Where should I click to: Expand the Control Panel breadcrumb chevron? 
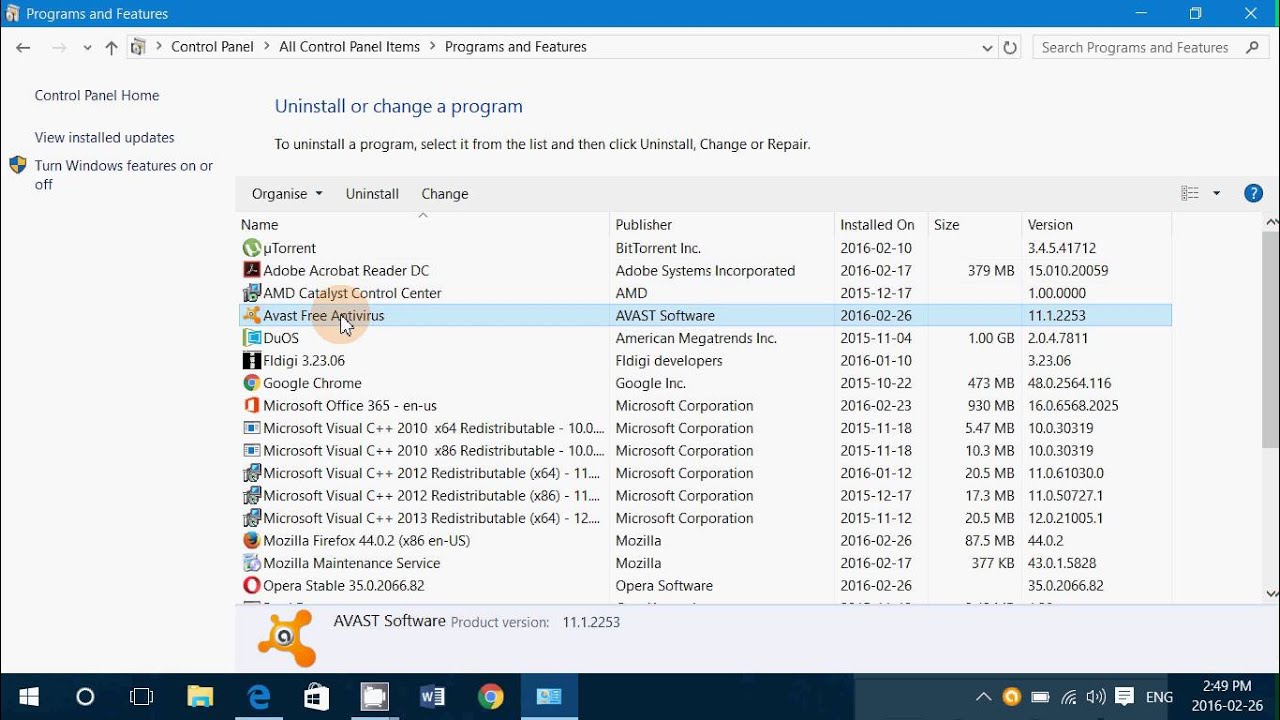(267, 47)
